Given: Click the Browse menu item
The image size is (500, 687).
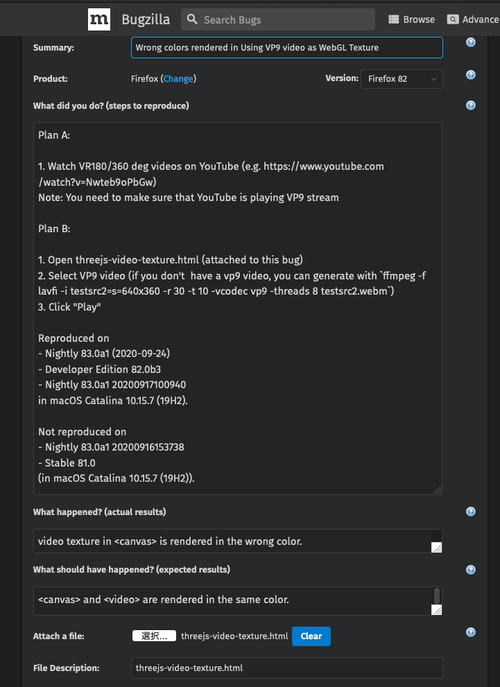Looking at the screenshot, I should [x=412, y=19].
